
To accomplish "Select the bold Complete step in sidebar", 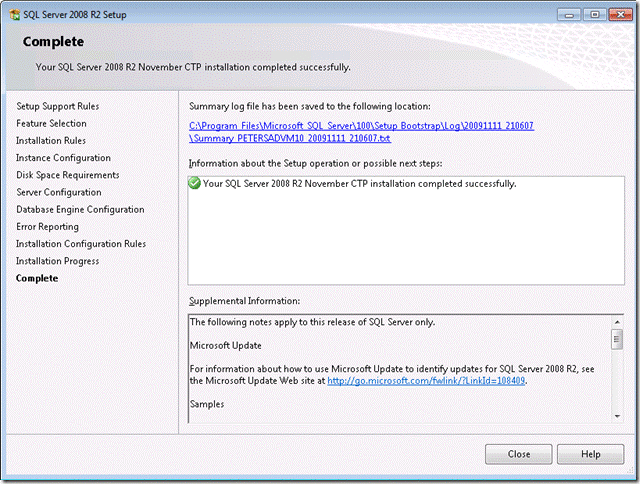I will 37,278.
